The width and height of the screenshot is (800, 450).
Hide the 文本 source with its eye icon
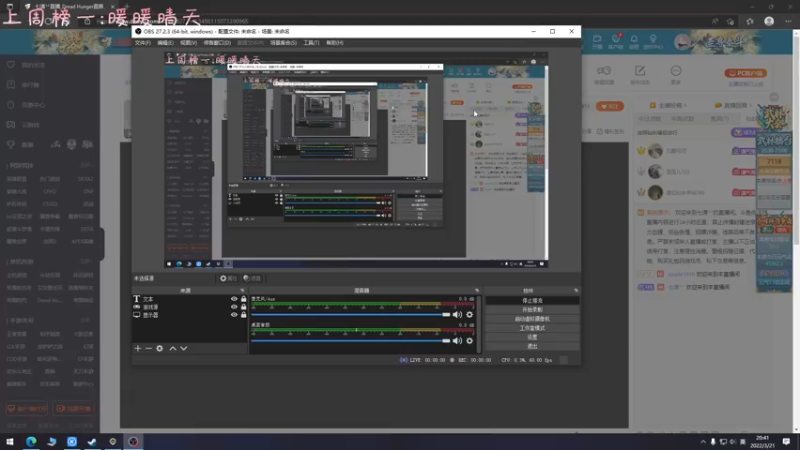234,299
